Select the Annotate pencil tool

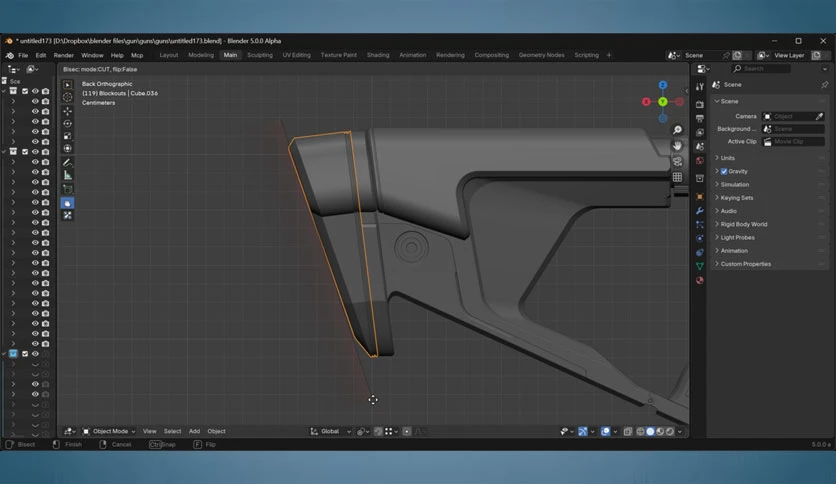[68, 162]
